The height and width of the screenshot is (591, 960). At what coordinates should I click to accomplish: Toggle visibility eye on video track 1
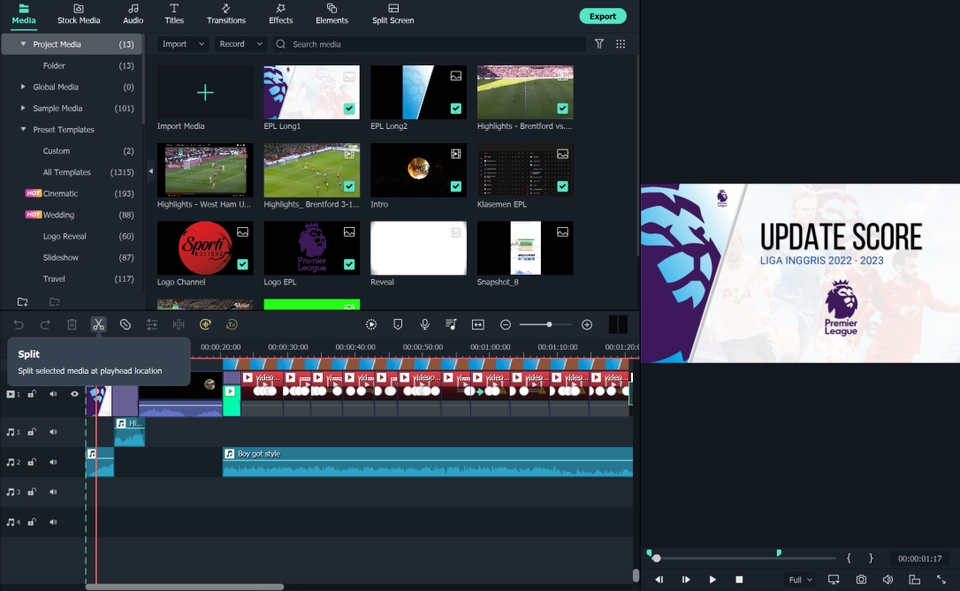tap(75, 394)
